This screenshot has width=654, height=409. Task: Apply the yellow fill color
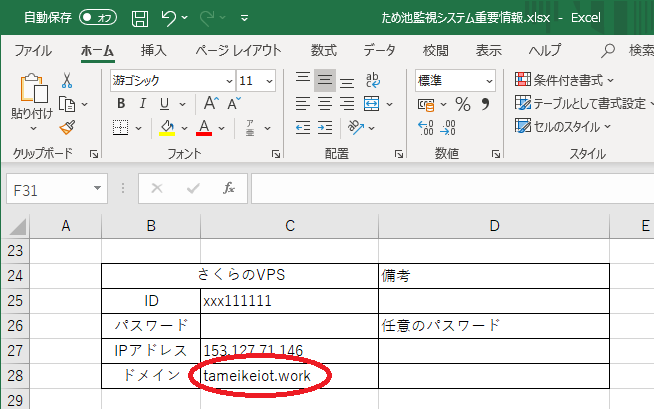[x=167, y=127]
